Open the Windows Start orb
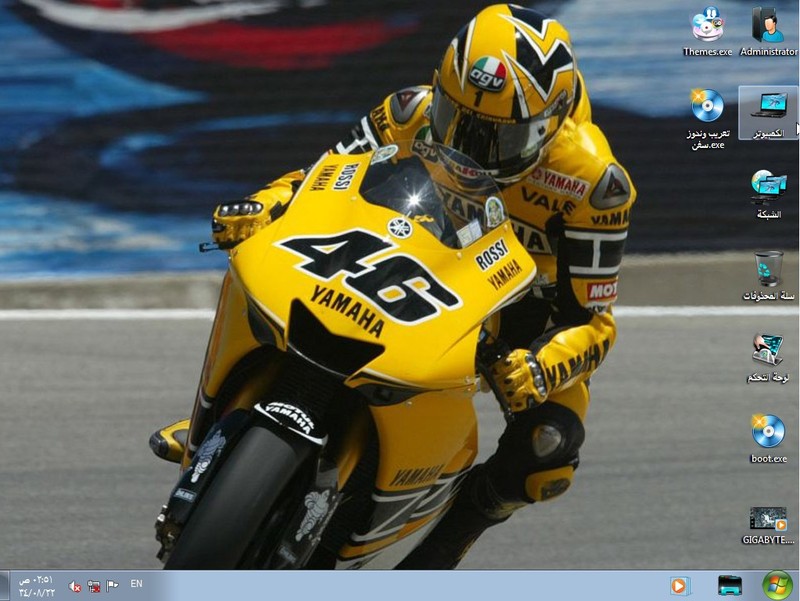The image size is (800, 601). click(x=777, y=586)
